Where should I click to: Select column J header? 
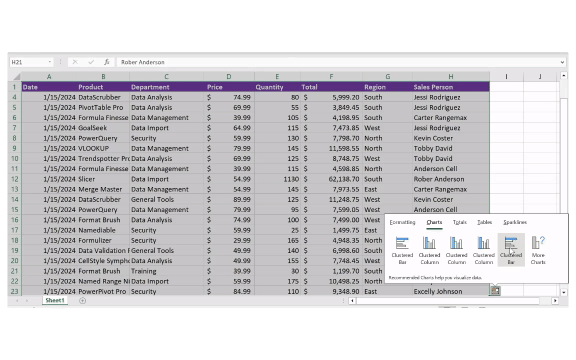(540, 77)
